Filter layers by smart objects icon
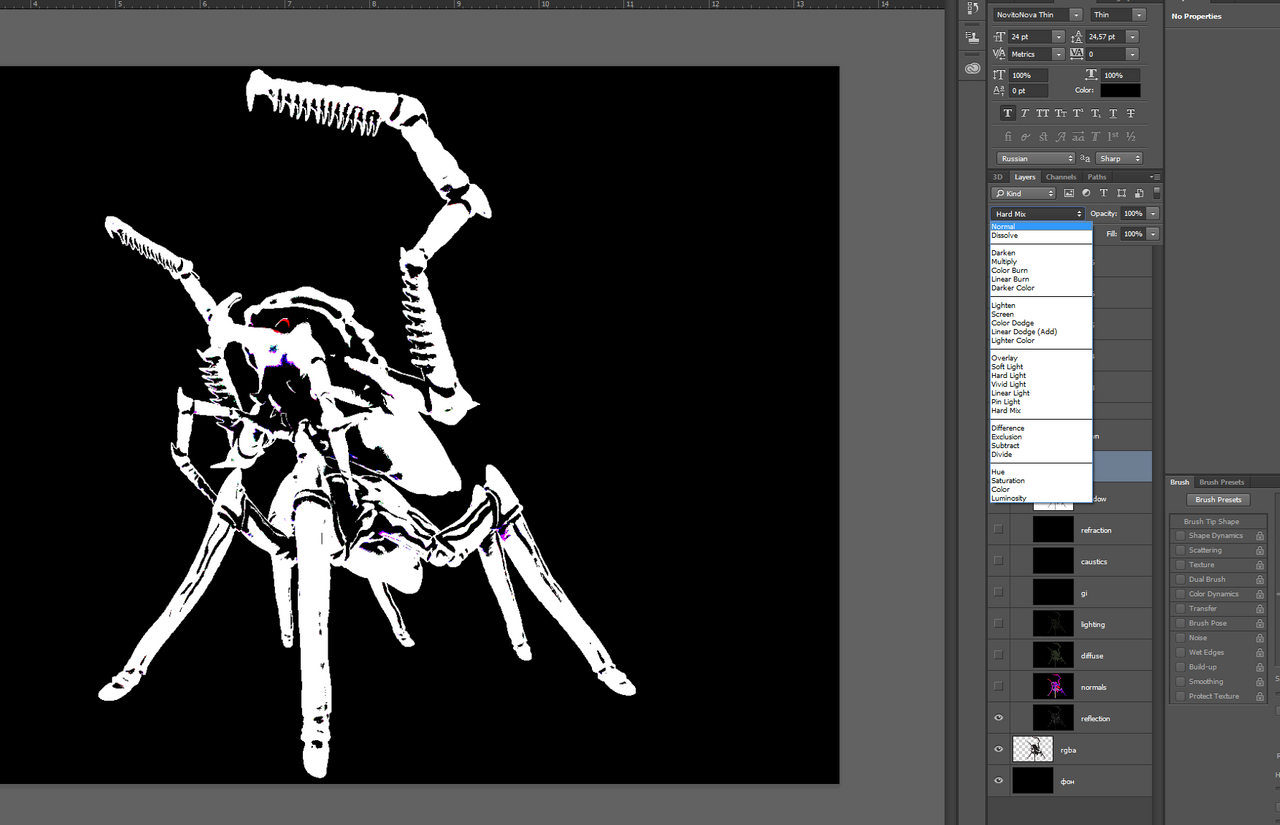This screenshot has height=825, width=1280. coord(1139,193)
